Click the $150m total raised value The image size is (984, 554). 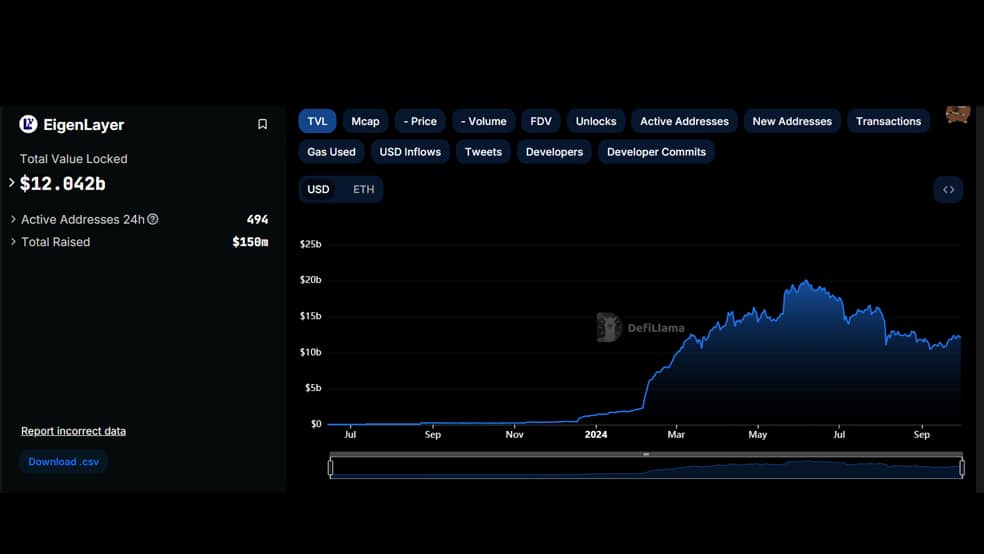click(250, 242)
